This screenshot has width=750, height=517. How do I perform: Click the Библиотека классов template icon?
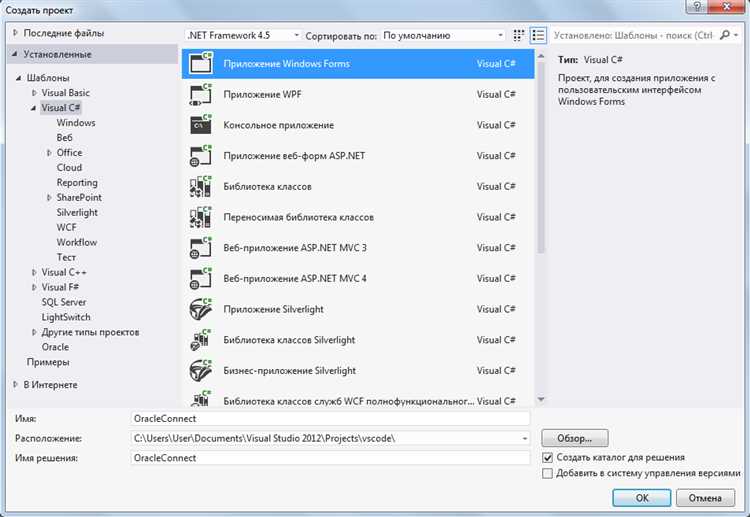201,187
